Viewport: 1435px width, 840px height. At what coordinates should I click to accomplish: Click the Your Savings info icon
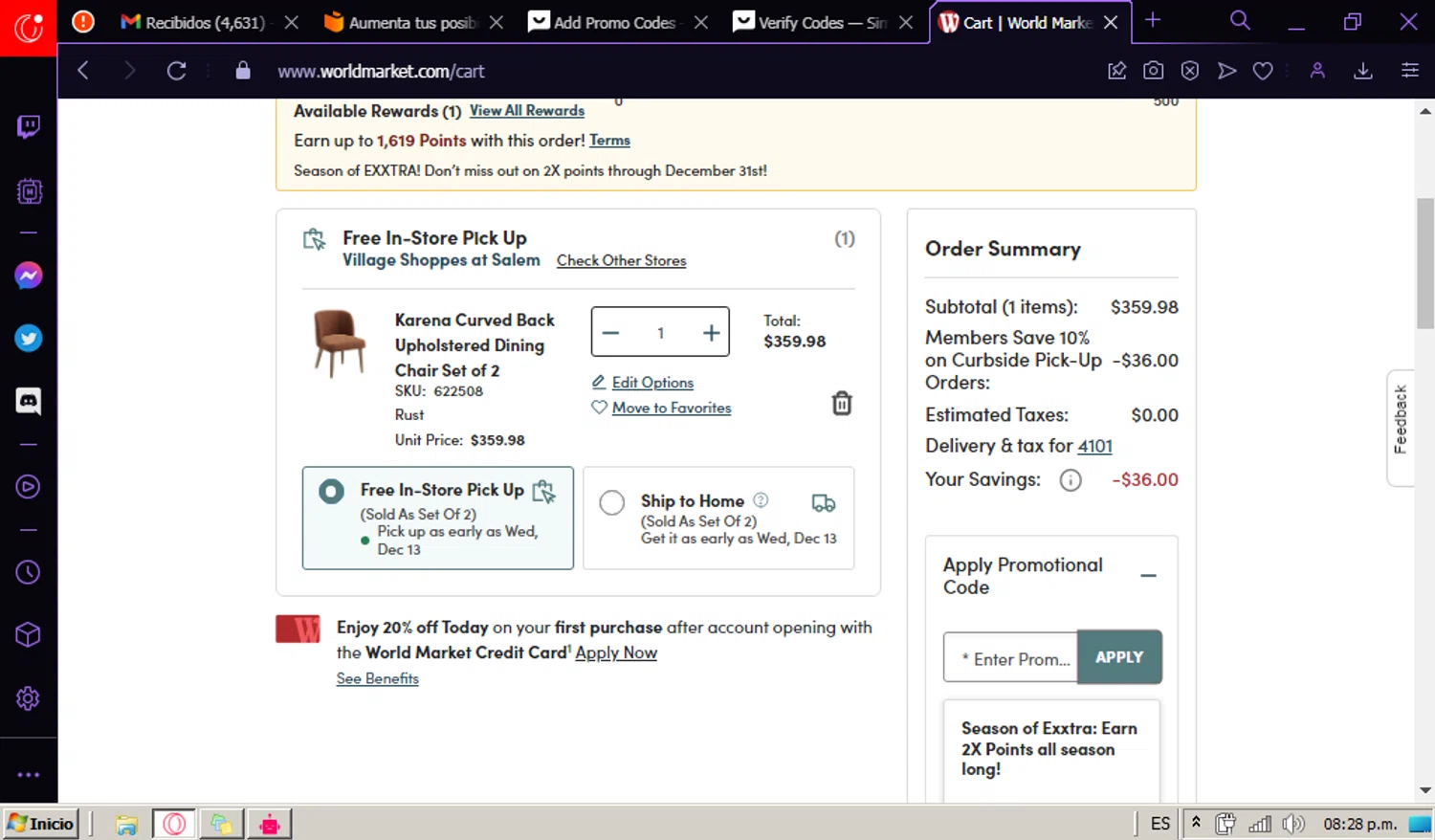(1071, 480)
